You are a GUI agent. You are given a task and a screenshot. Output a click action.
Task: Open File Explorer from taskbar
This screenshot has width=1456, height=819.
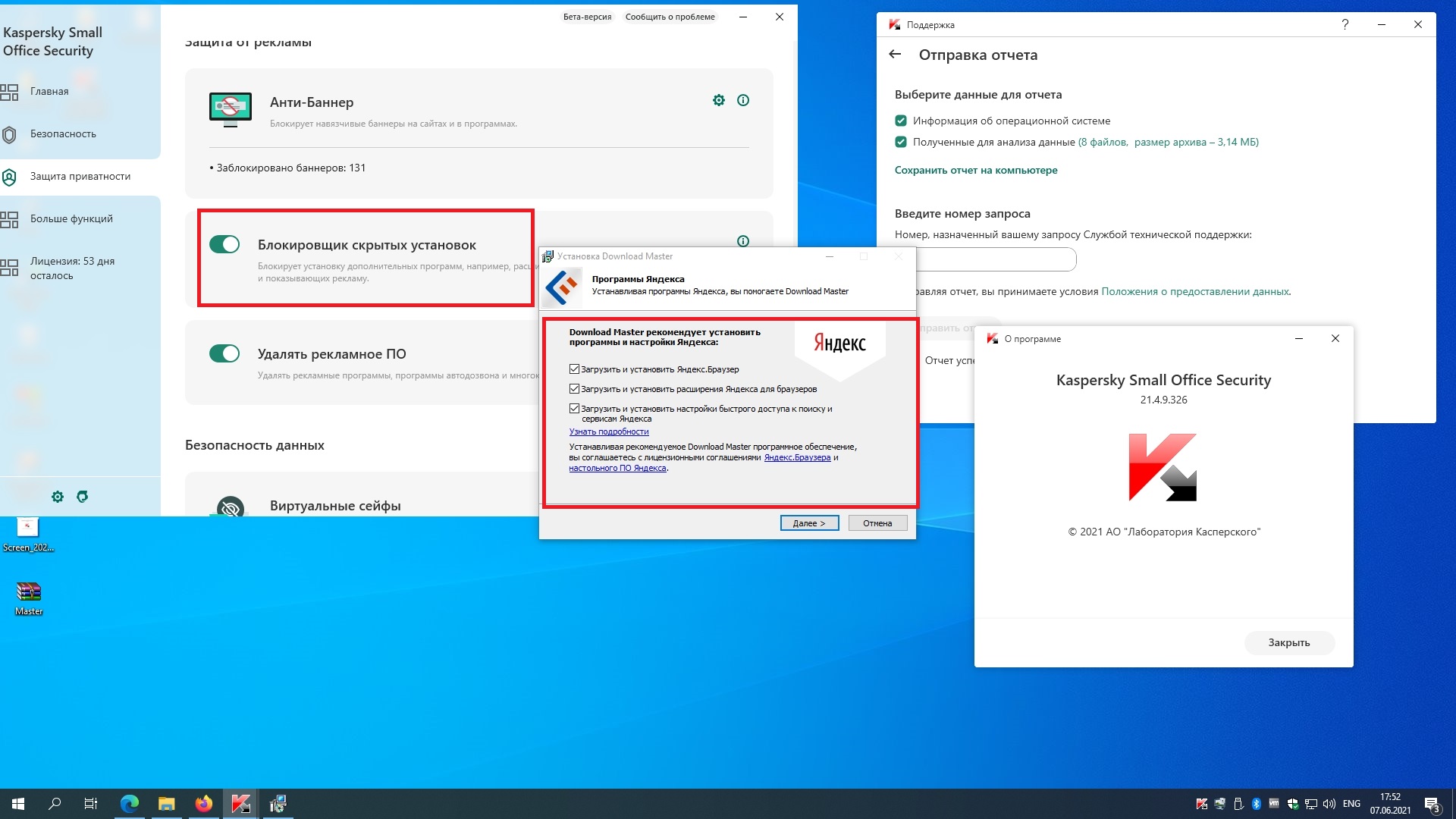pyautogui.click(x=166, y=804)
